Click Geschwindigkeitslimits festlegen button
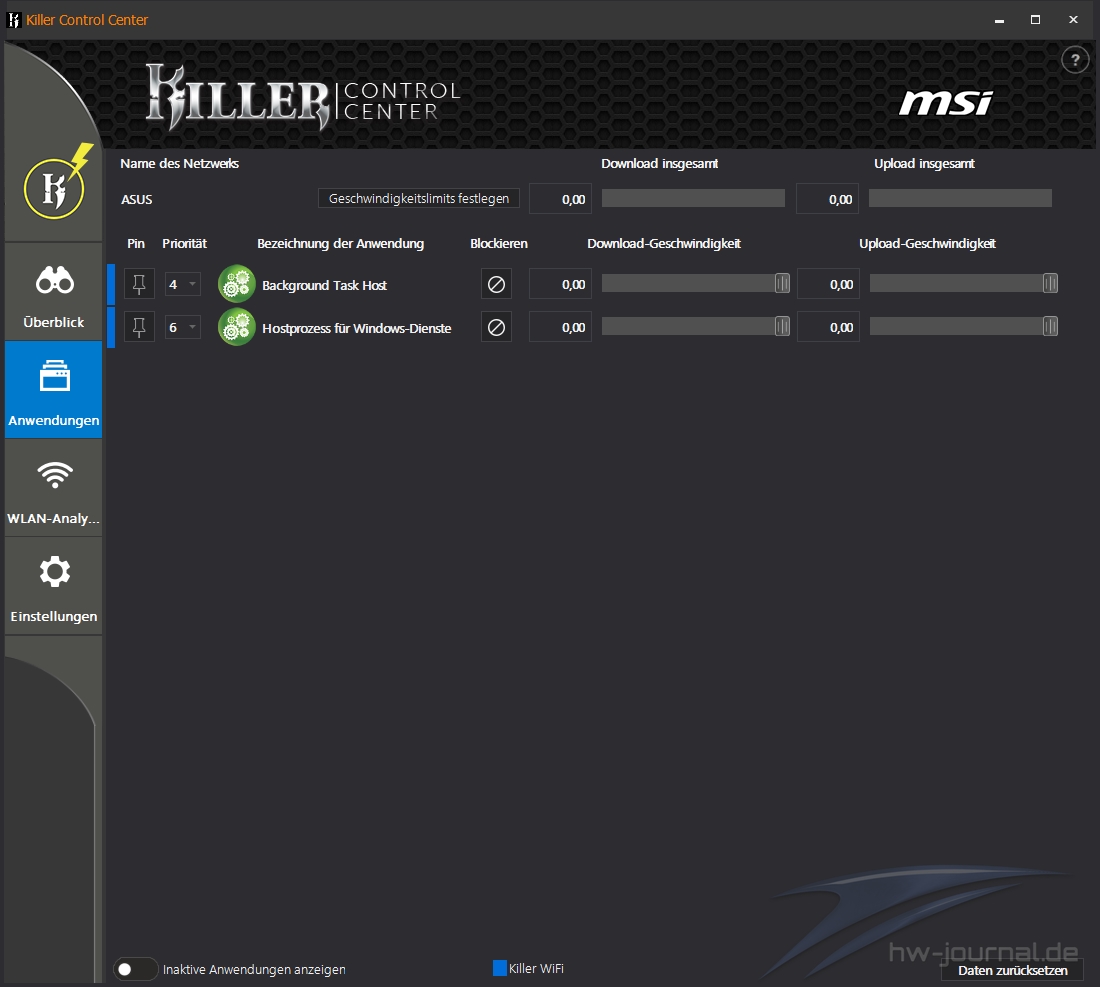The image size is (1100, 987). pos(419,199)
